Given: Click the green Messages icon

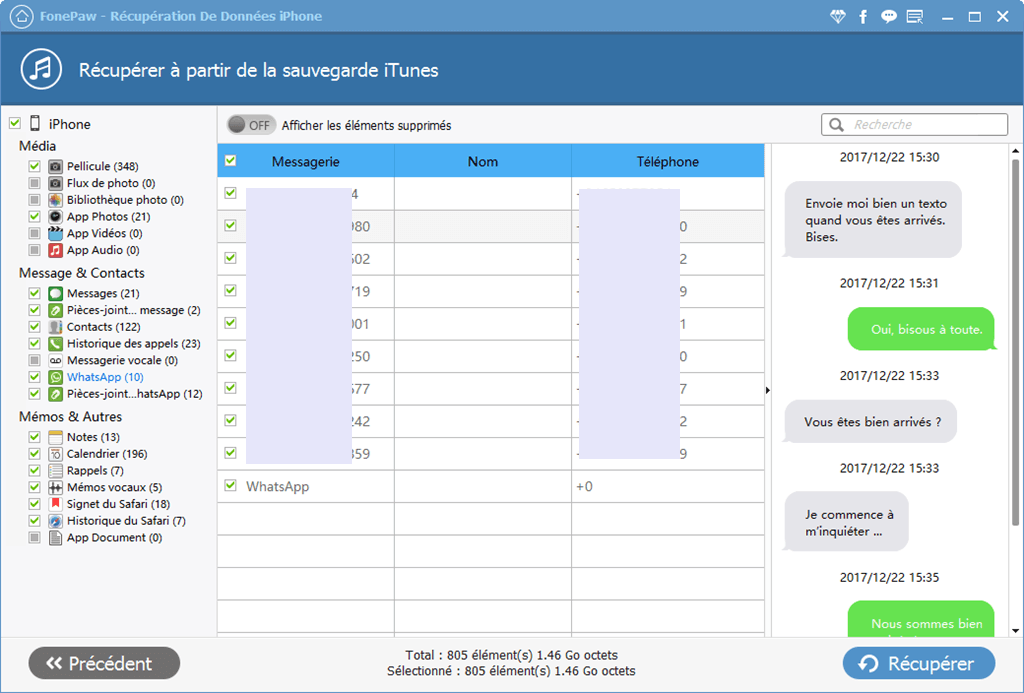Looking at the screenshot, I should pos(56,294).
